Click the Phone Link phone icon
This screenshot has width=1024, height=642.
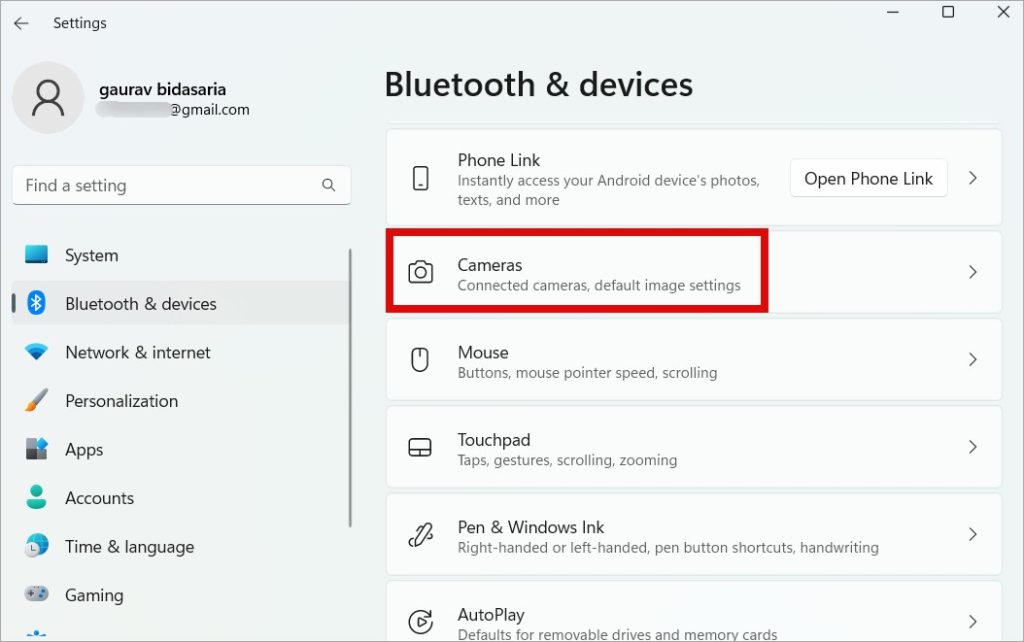421,178
